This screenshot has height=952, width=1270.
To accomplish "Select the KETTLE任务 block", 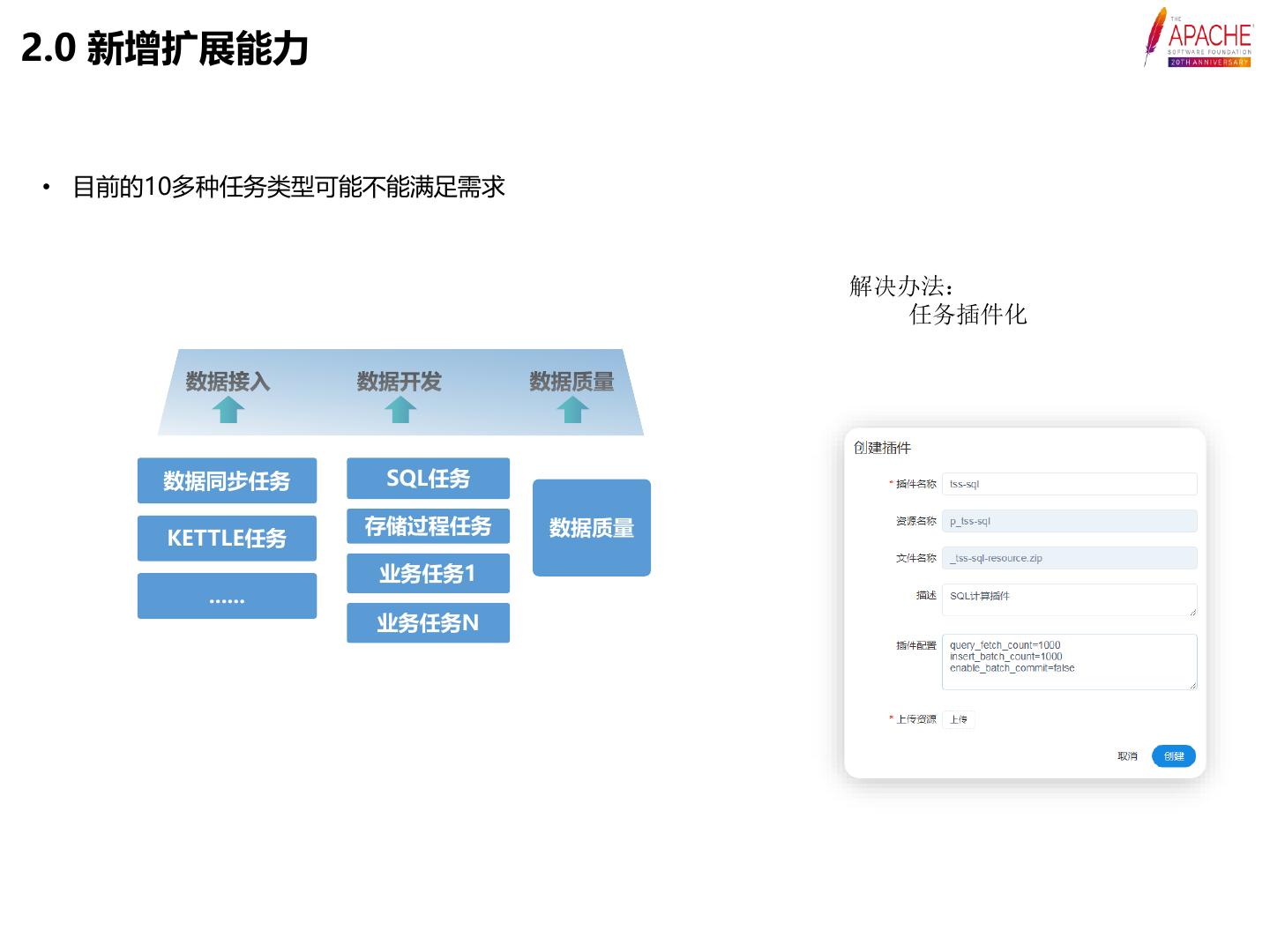I will [227, 538].
